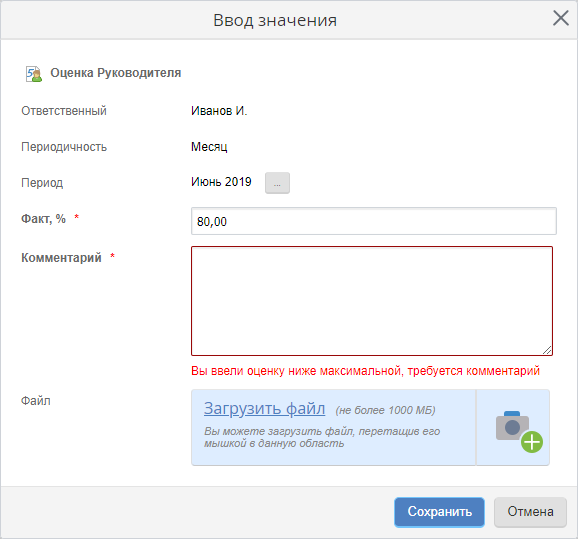Click the green plus badge on camera
The image size is (578, 539).
click(532, 442)
